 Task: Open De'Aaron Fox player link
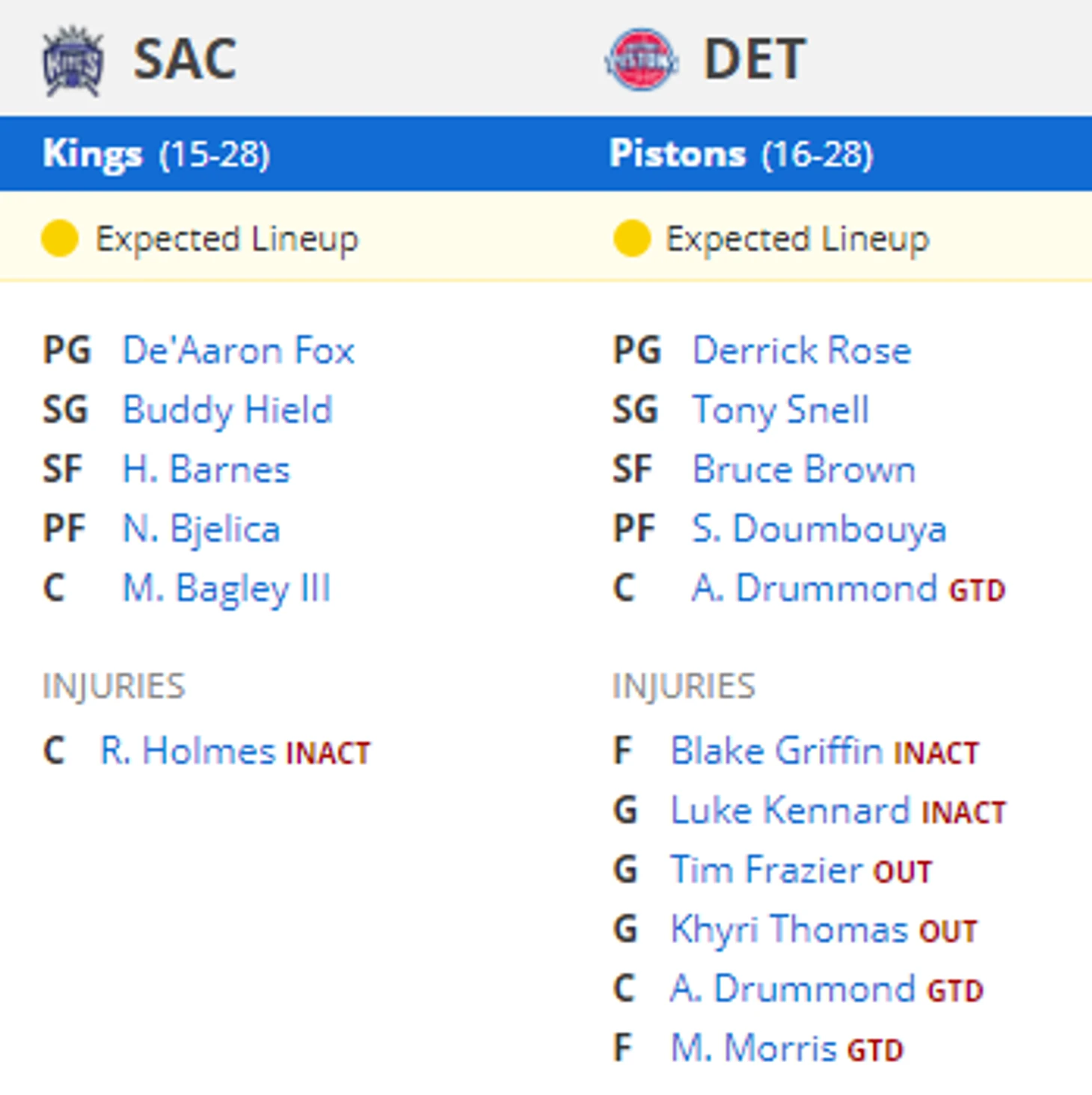(239, 350)
